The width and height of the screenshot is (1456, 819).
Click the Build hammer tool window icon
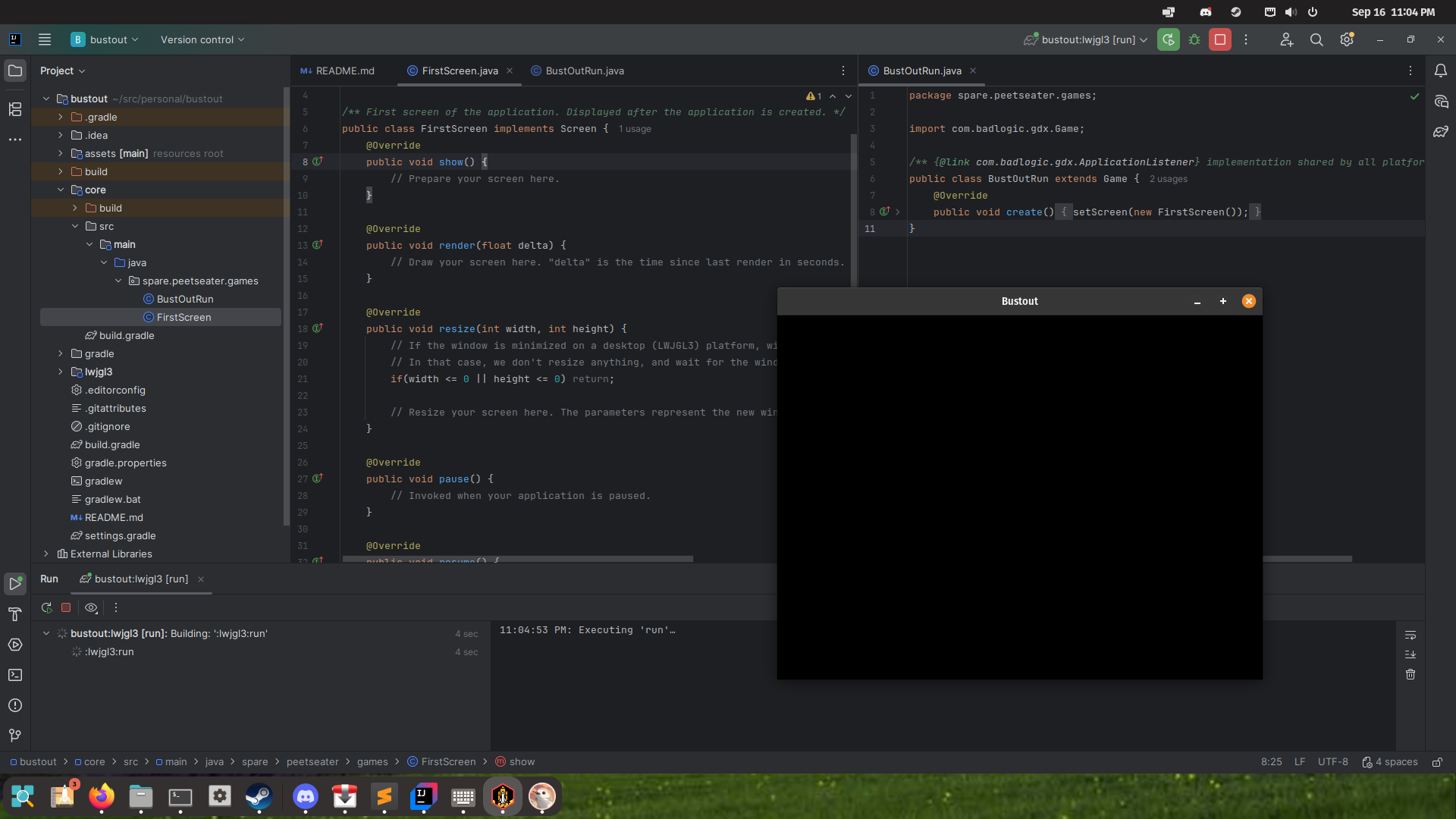pyautogui.click(x=14, y=614)
